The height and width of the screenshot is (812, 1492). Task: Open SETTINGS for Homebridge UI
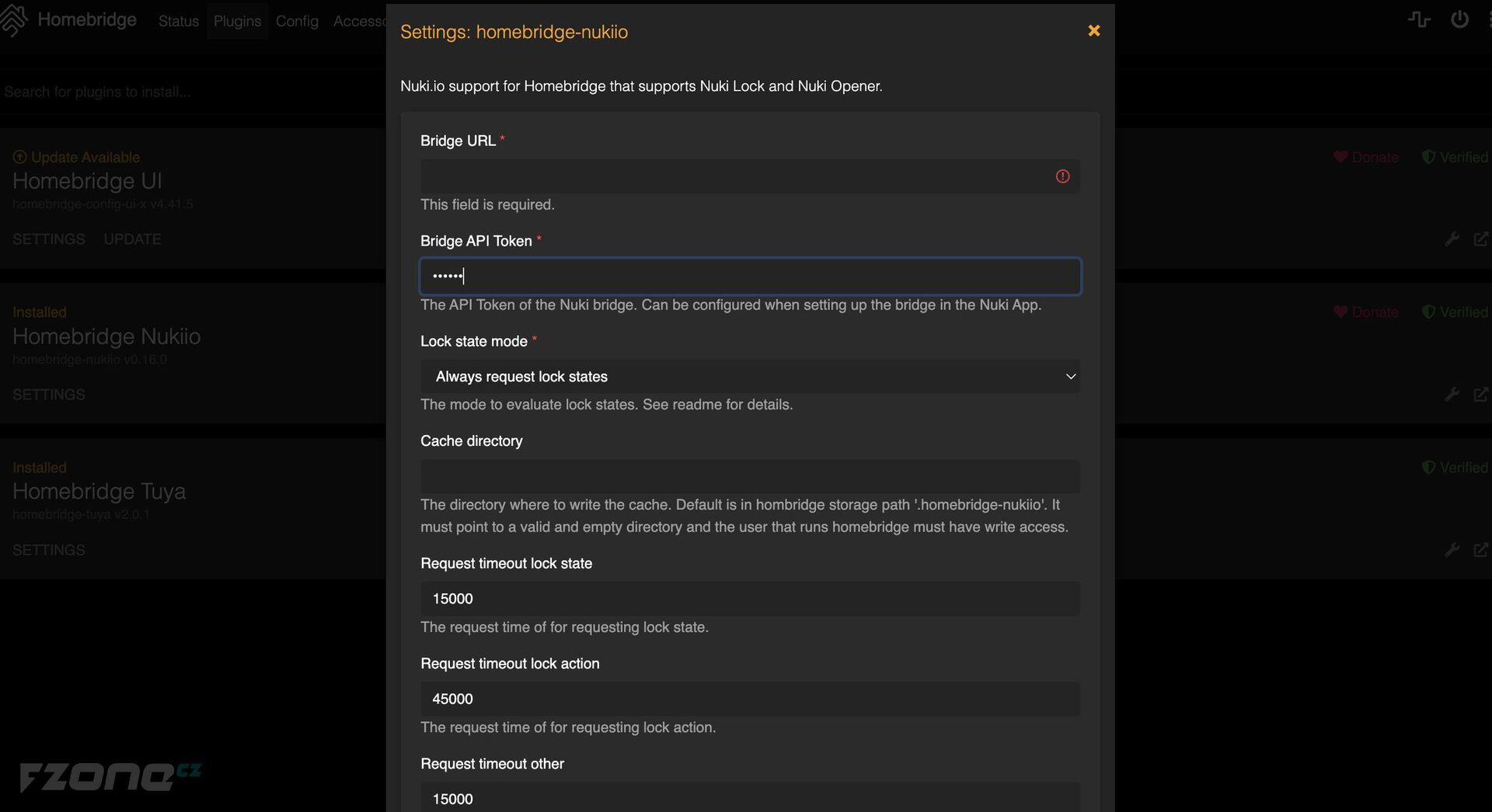[x=49, y=239]
